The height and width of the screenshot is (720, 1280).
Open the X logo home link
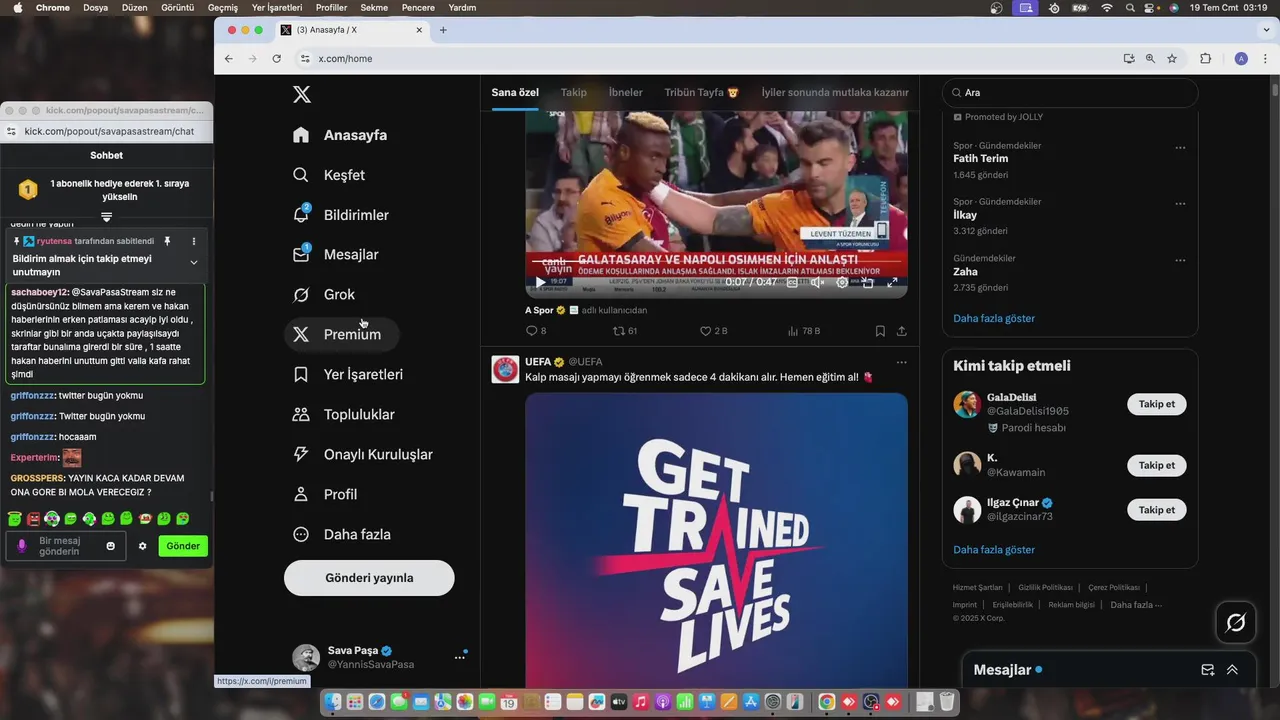pyautogui.click(x=301, y=95)
